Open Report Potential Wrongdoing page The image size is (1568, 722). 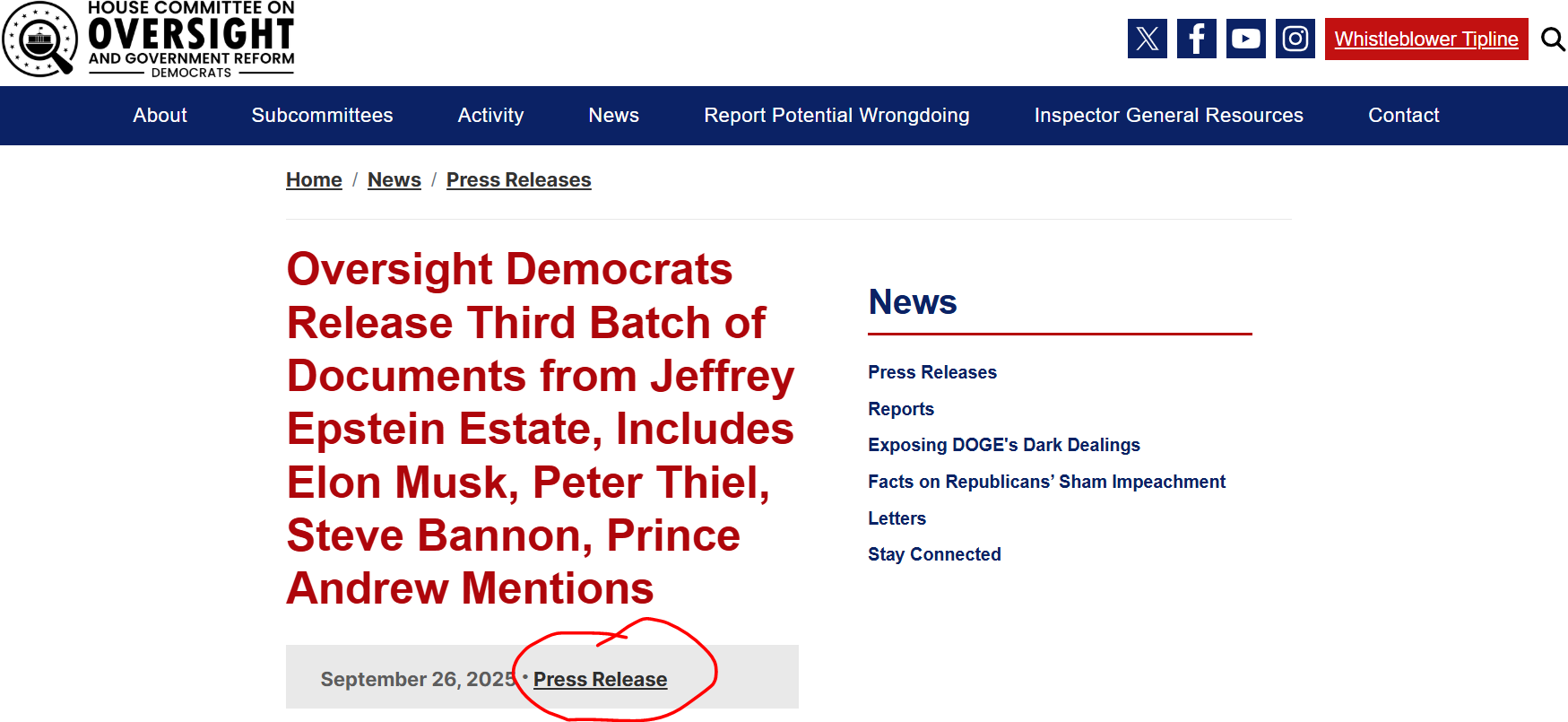[836, 116]
